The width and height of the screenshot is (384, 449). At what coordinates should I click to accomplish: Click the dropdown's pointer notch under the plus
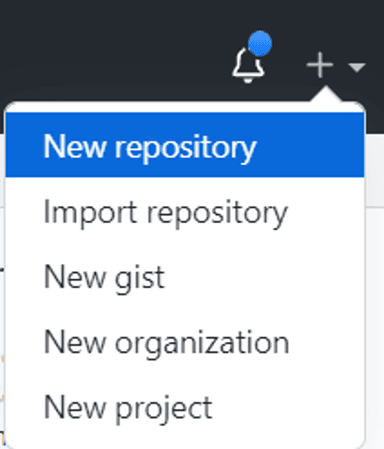pos(326,94)
